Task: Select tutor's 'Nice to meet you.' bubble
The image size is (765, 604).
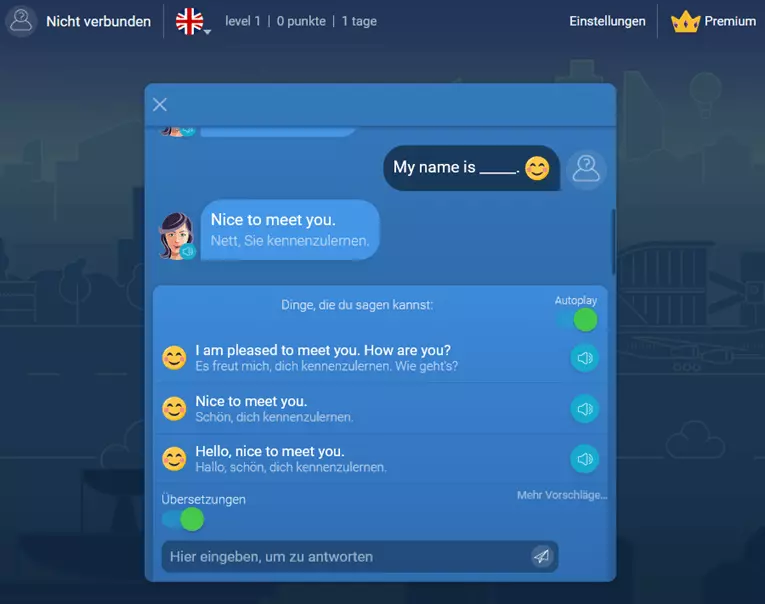Action: click(x=290, y=230)
